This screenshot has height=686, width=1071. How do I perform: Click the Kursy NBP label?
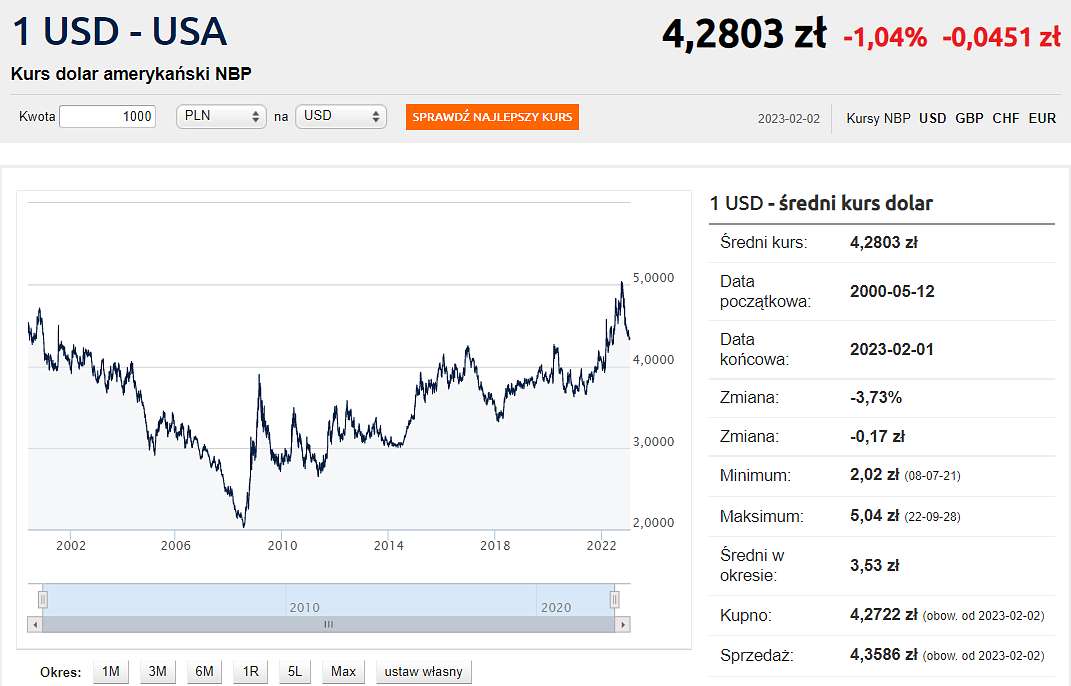[878, 118]
